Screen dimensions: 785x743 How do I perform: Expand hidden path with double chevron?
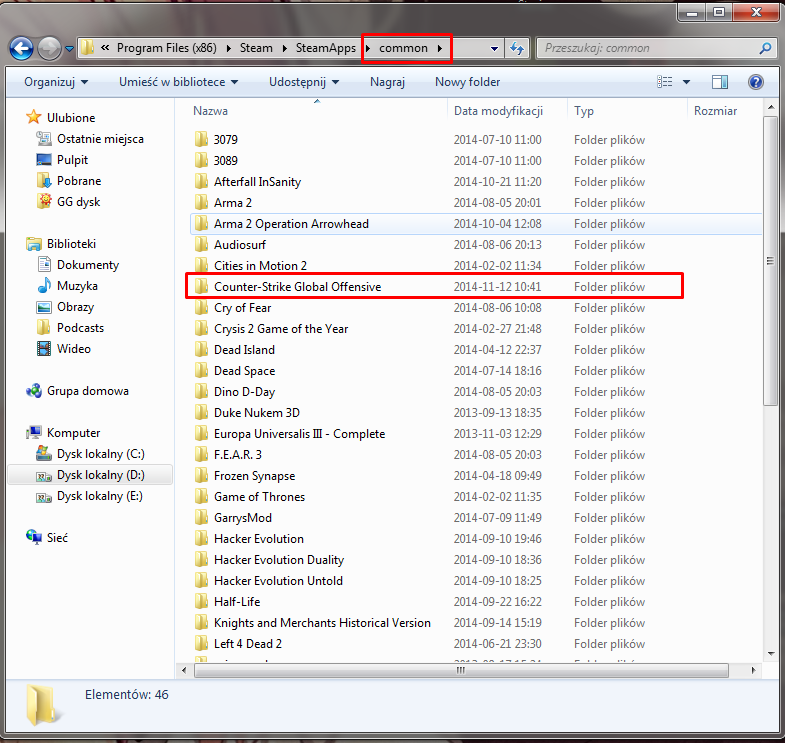coord(105,48)
